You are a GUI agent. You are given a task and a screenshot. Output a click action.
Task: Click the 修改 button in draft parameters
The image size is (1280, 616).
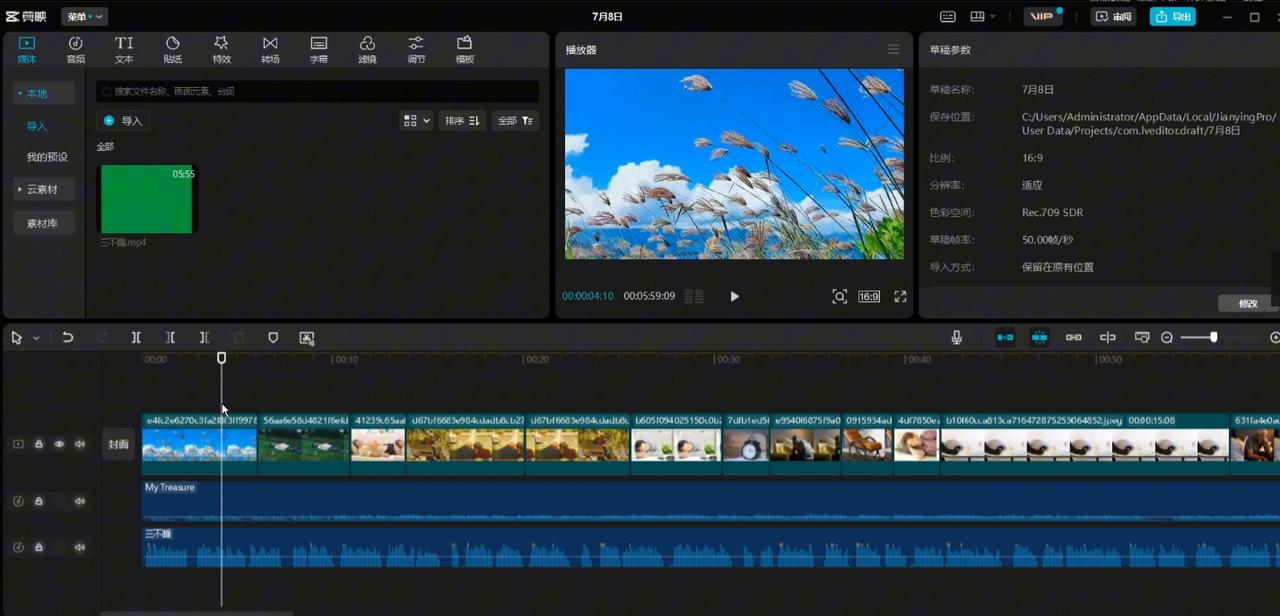click(1247, 303)
